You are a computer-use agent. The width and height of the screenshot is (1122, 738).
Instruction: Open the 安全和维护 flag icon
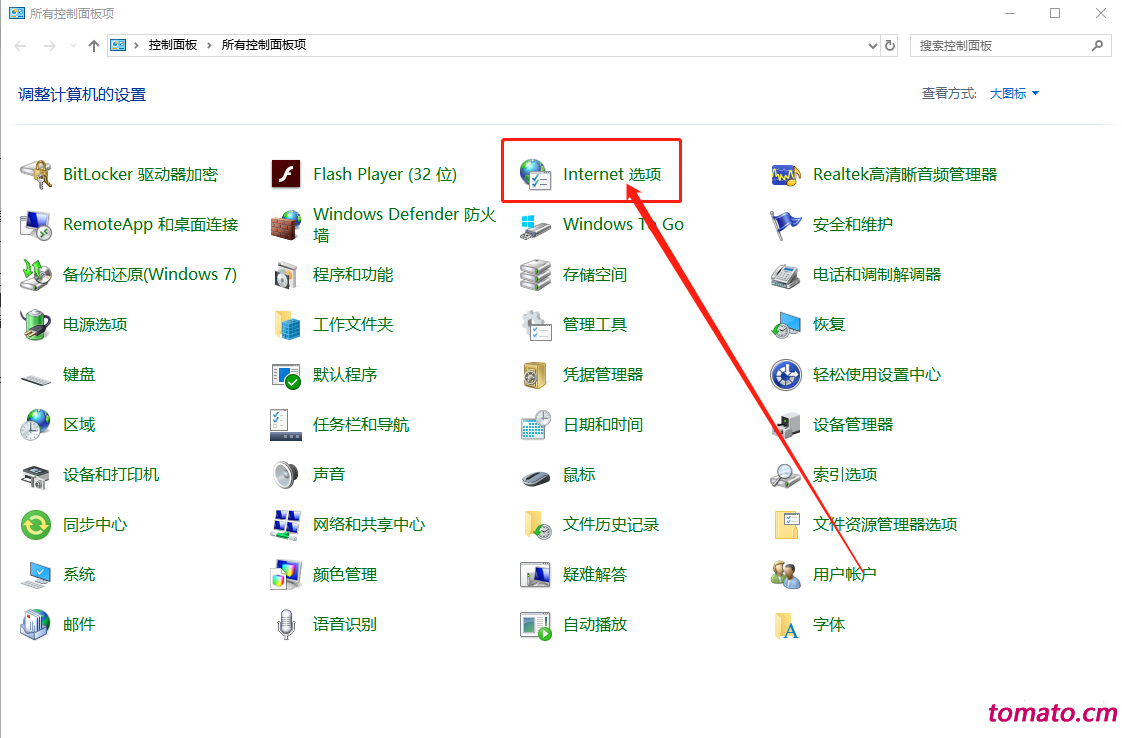(786, 225)
